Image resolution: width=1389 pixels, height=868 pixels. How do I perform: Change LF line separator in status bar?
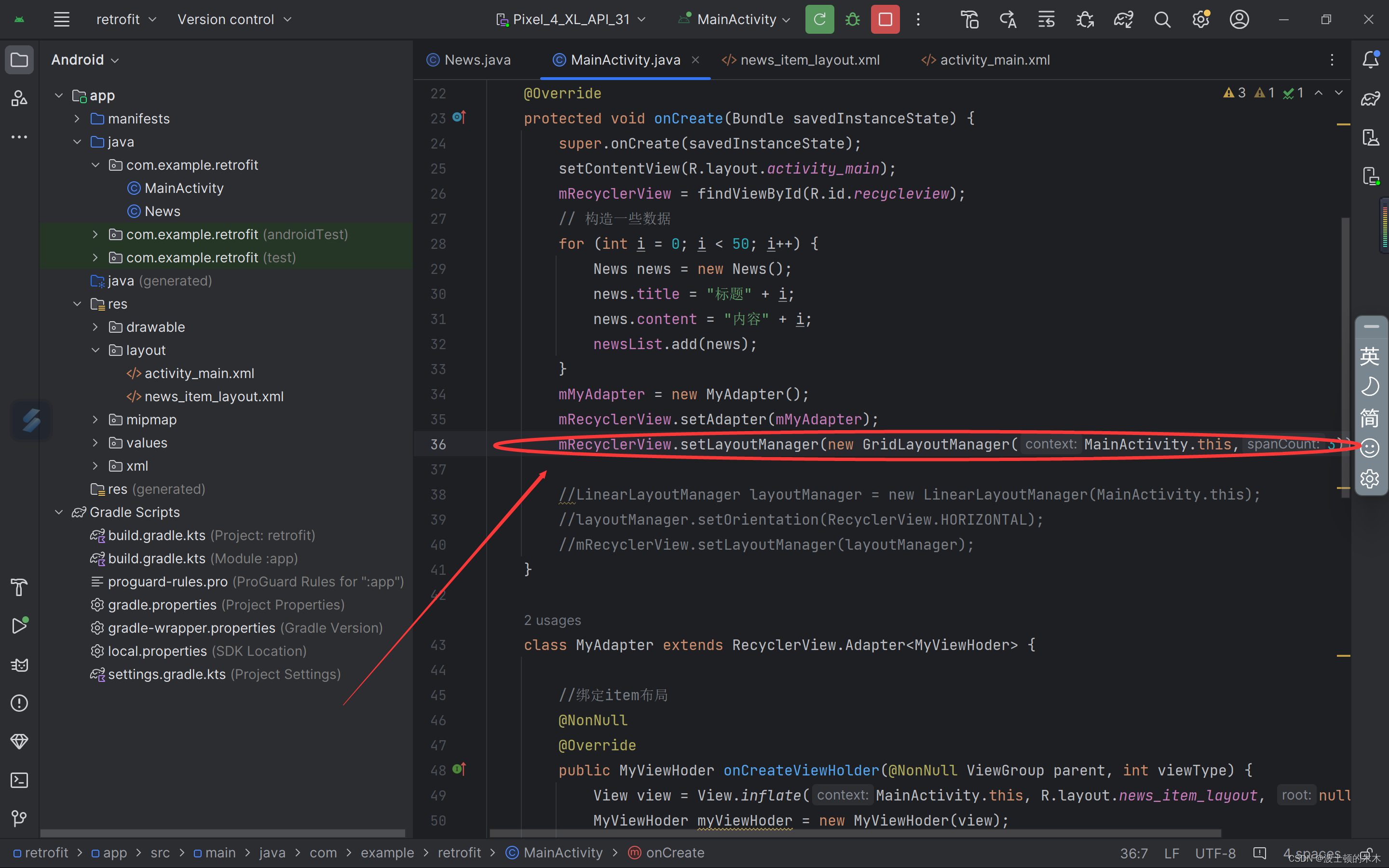tap(1171, 854)
